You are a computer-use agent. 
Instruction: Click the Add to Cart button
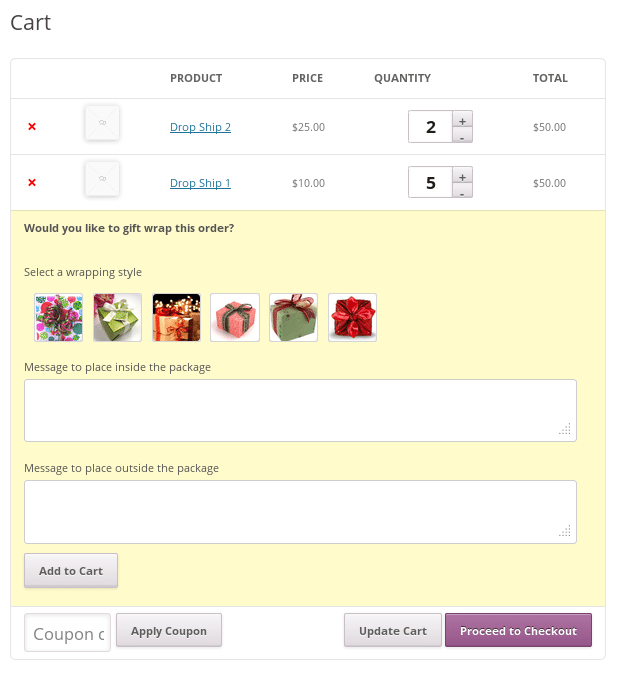(x=71, y=571)
